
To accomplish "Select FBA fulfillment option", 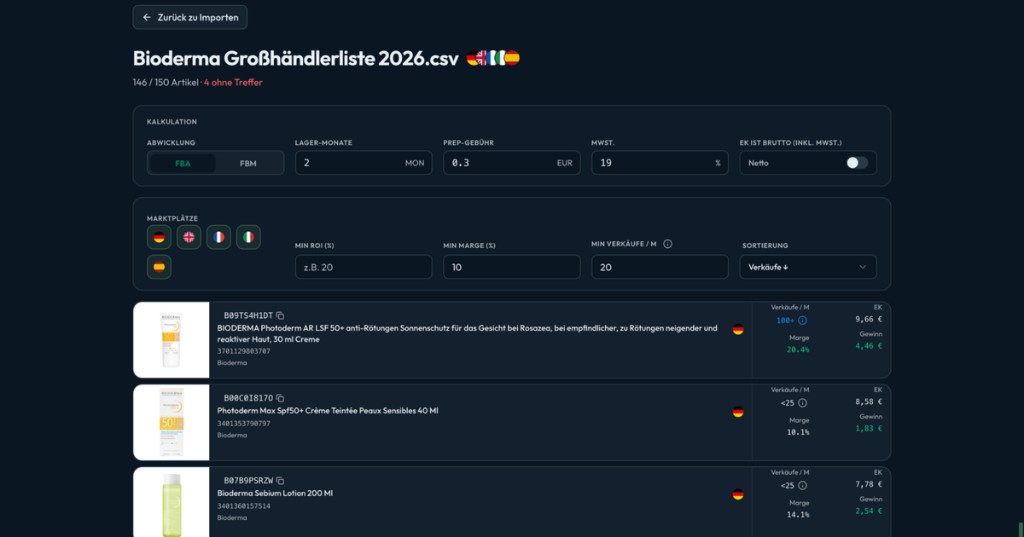I will pyautogui.click(x=183, y=163).
